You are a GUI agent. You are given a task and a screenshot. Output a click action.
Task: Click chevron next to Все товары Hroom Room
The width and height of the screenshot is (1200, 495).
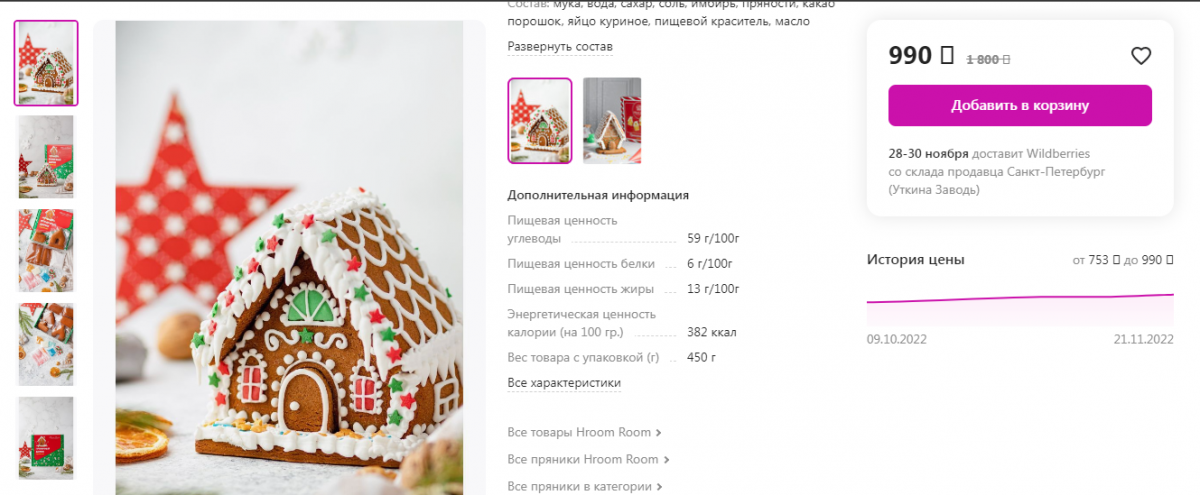658,433
